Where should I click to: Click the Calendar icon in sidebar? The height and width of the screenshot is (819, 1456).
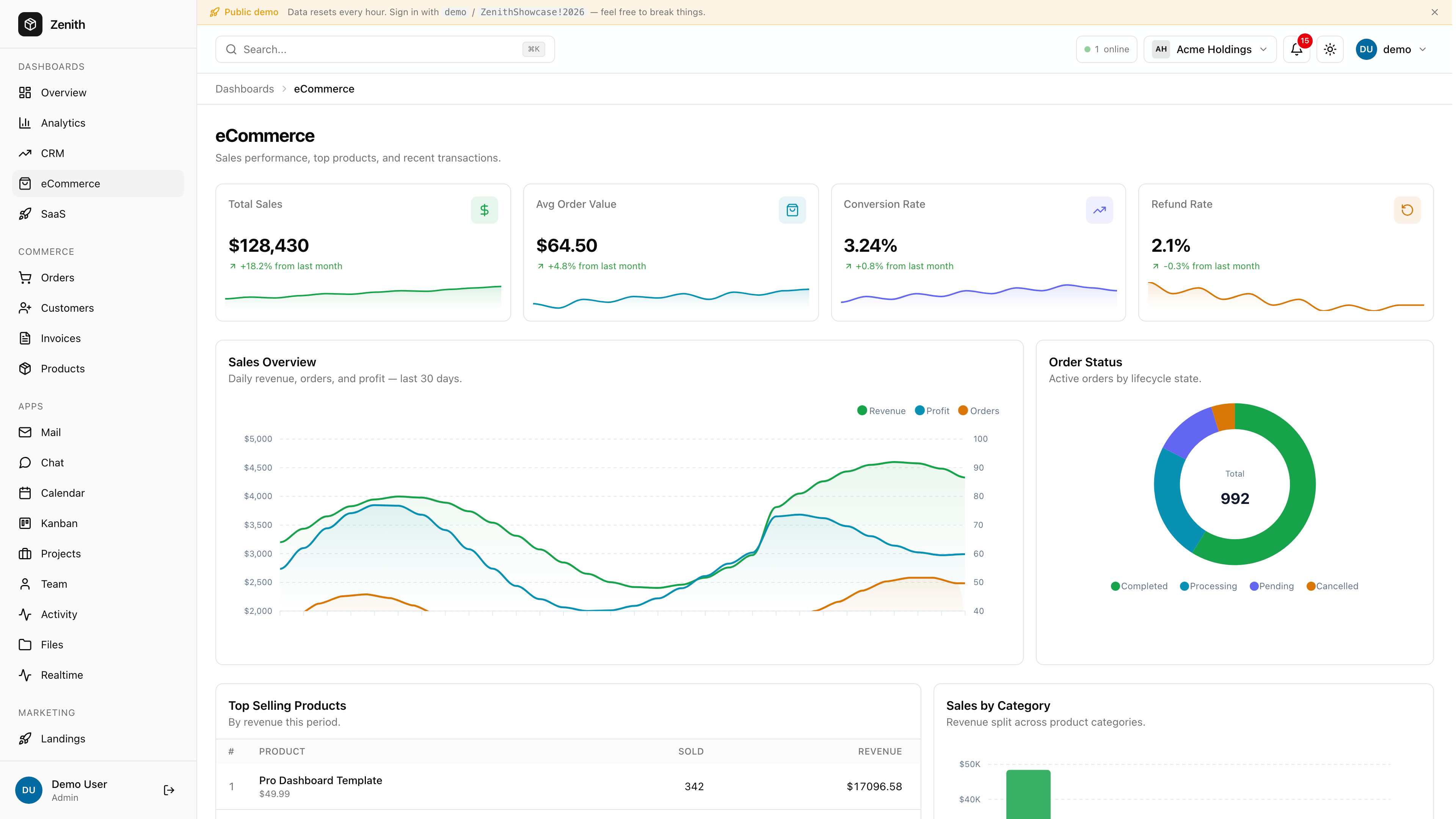25,493
